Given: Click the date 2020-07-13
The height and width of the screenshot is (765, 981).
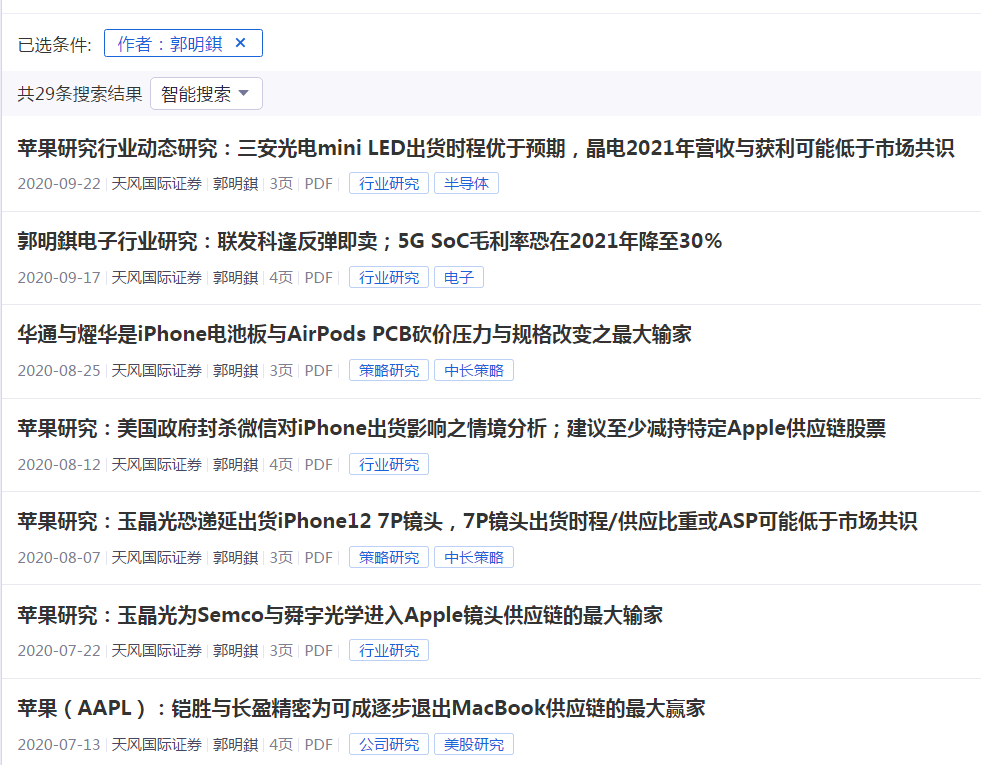Looking at the screenshot, I should [59, 745].
